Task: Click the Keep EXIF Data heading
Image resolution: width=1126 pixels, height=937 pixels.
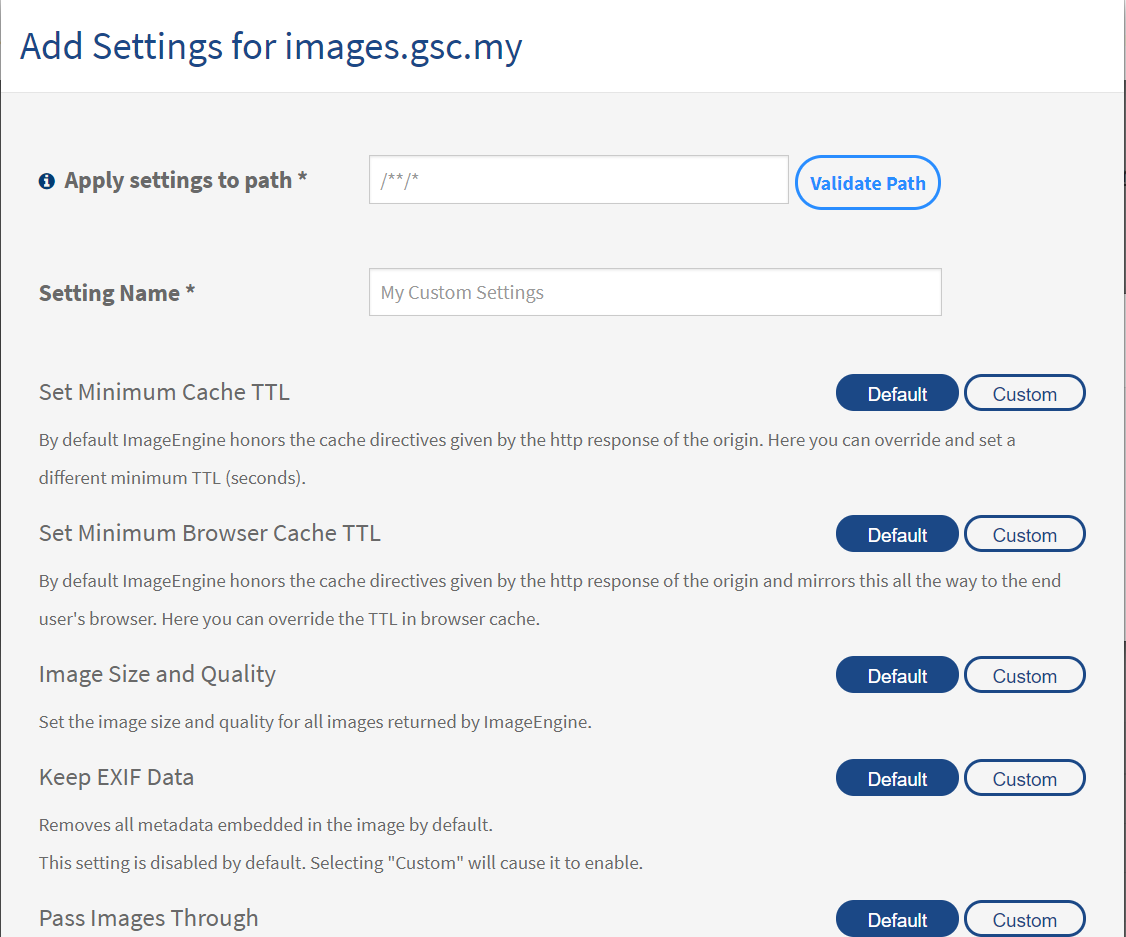Action: [116, 777]
